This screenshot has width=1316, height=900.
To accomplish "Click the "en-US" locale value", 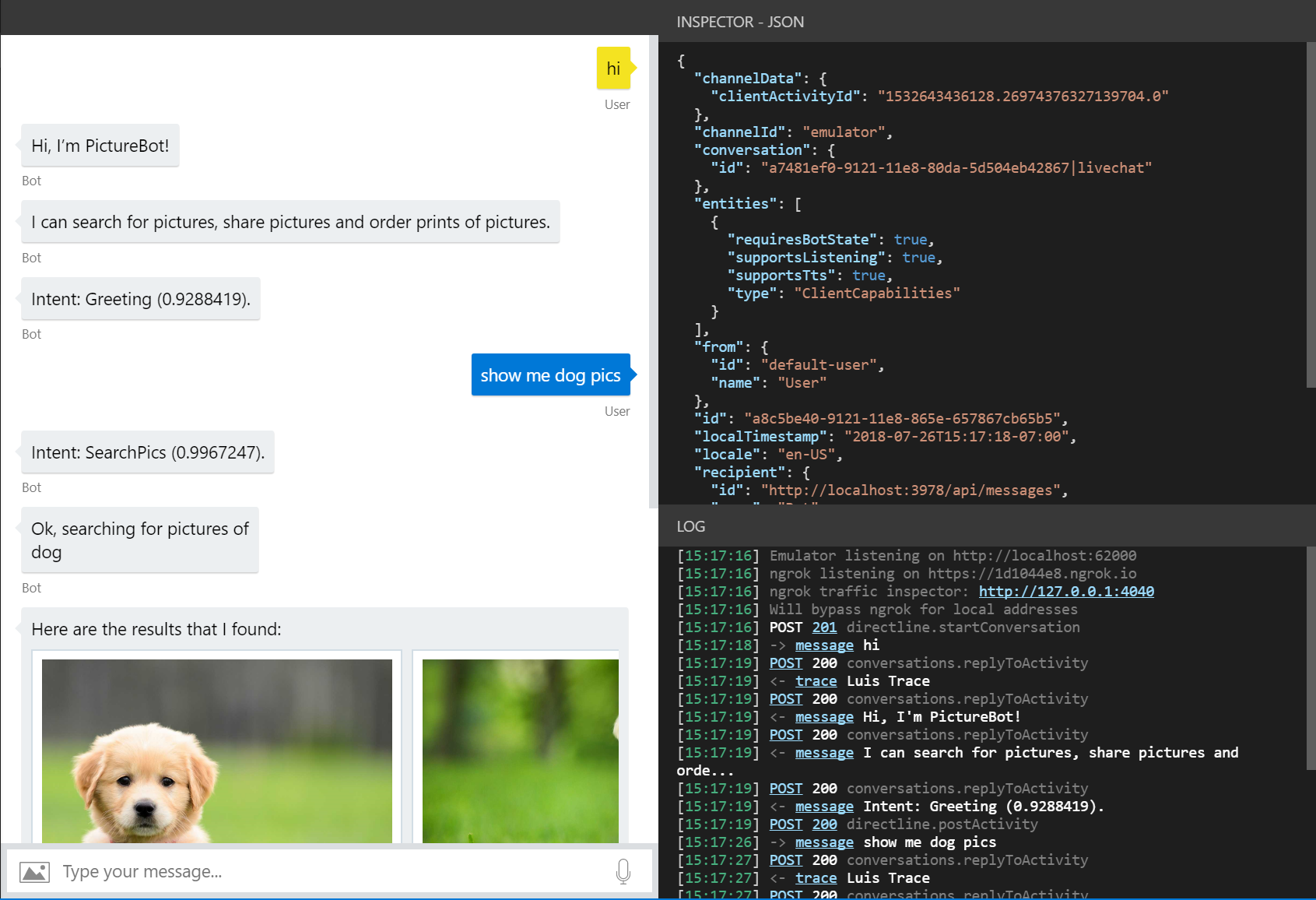I will [x=807, y=455].
